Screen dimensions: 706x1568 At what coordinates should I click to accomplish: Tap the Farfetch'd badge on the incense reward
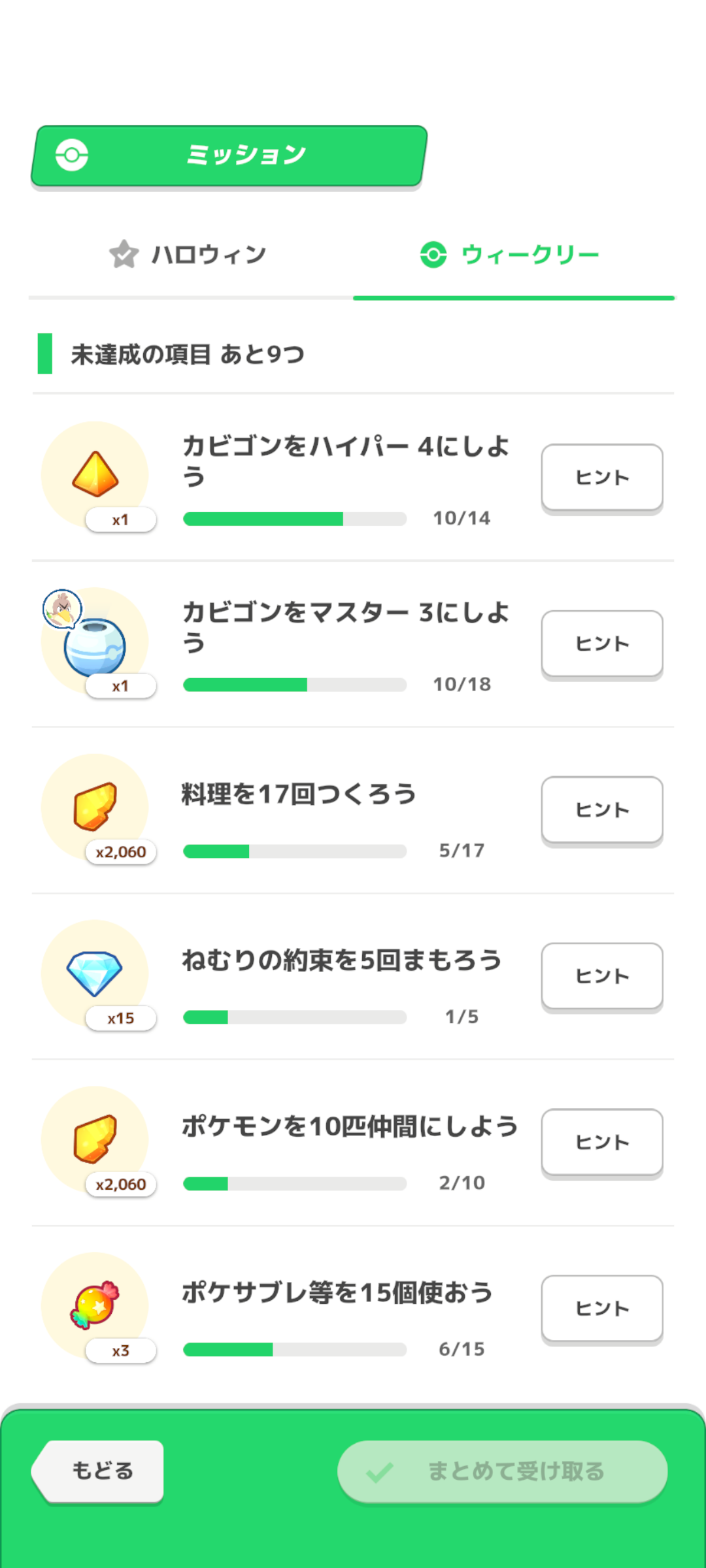(x=62, y=609)
